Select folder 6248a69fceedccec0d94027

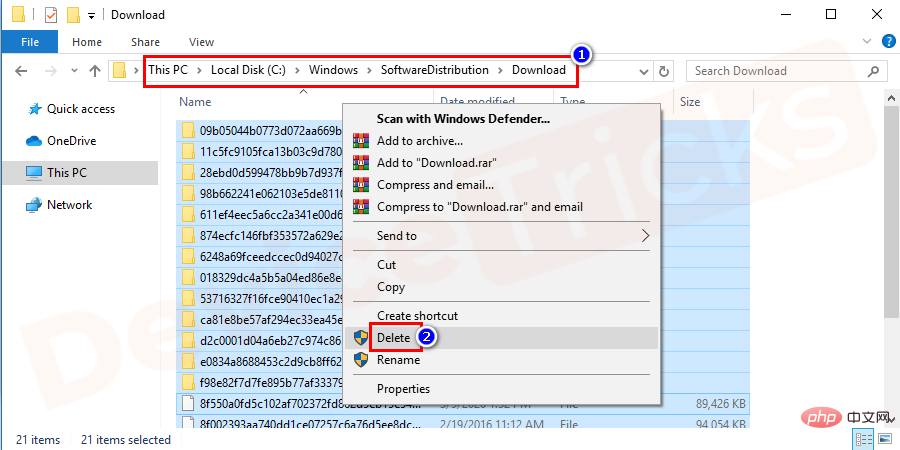[271, 257]
